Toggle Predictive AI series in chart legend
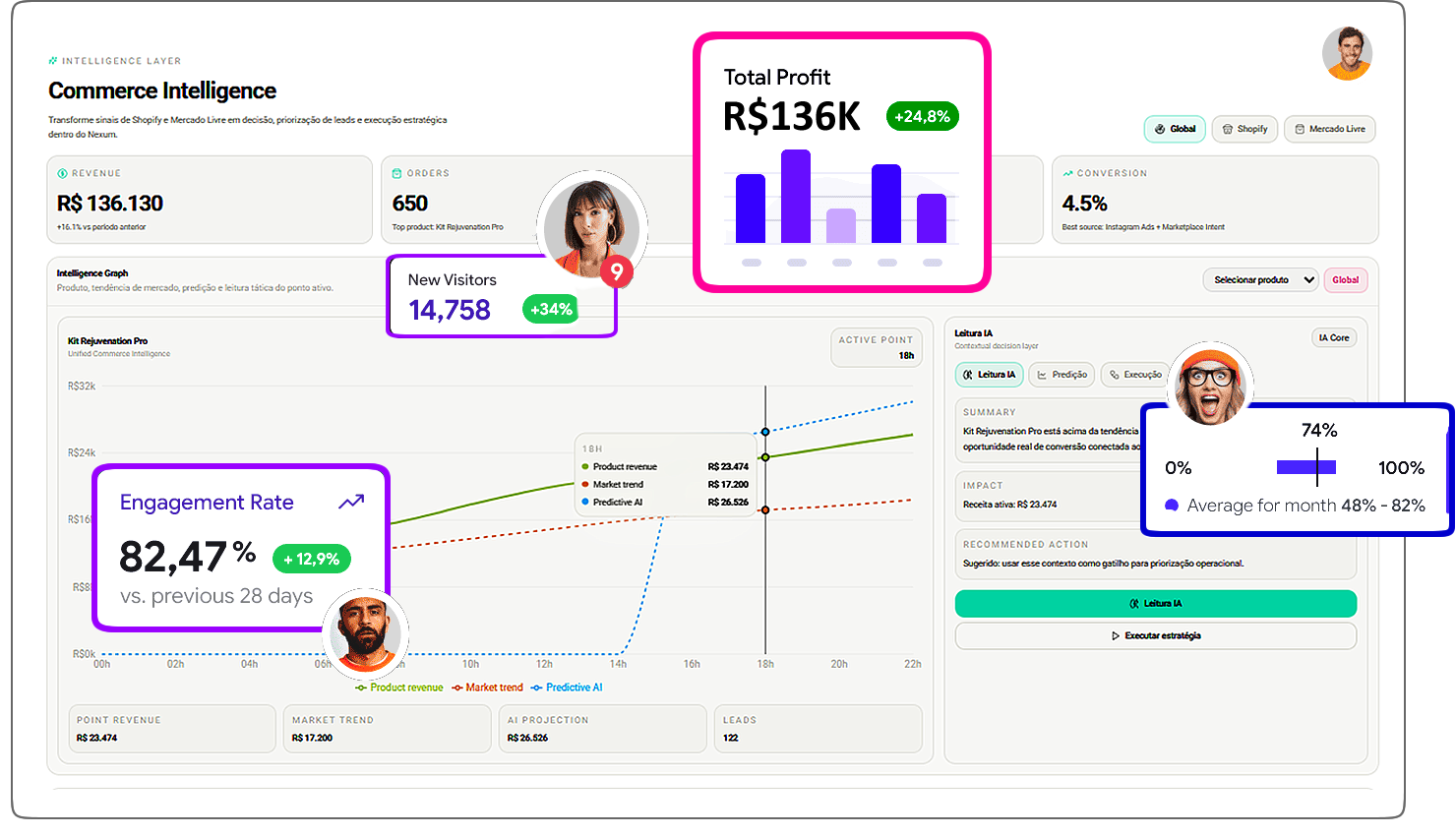 (x=567, y=688)
